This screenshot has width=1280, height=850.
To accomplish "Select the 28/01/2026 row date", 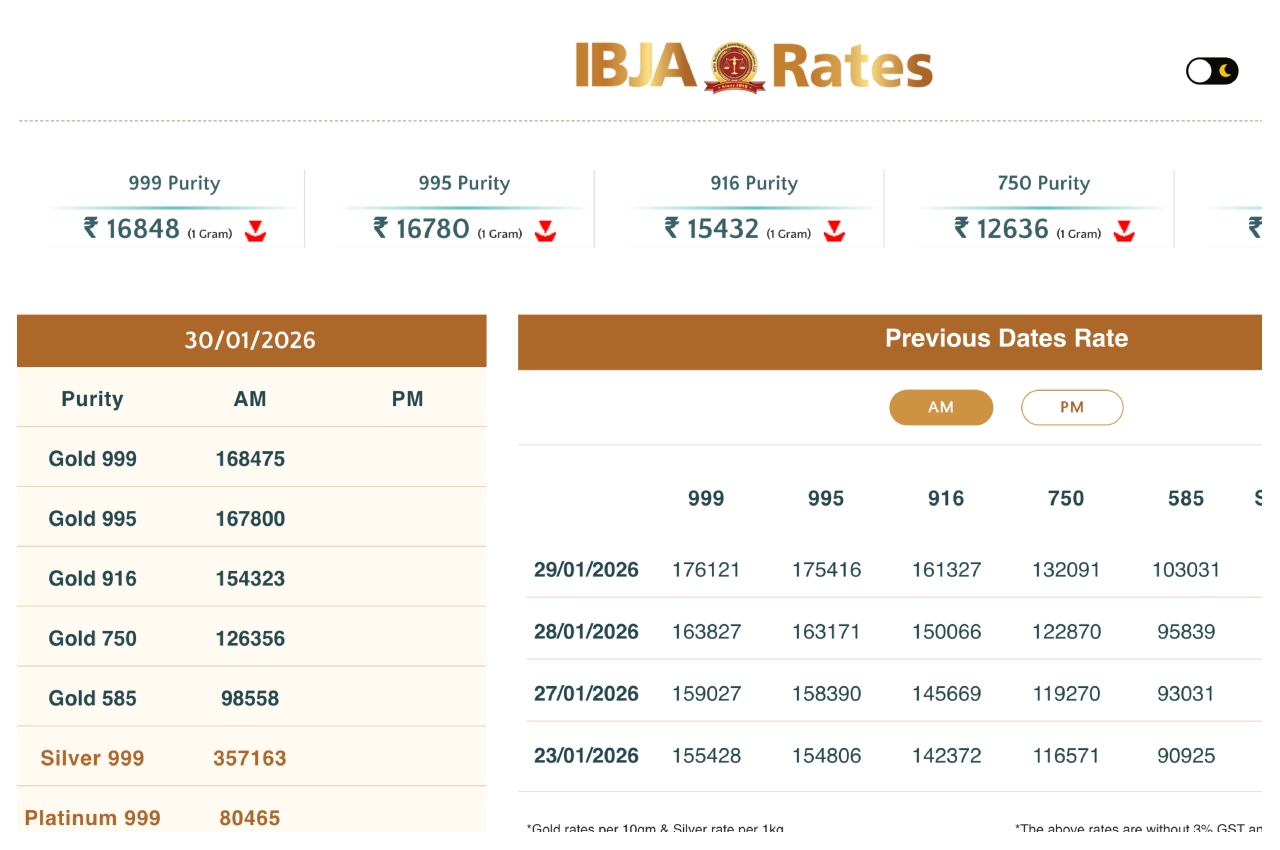I will tap(586, 632).
